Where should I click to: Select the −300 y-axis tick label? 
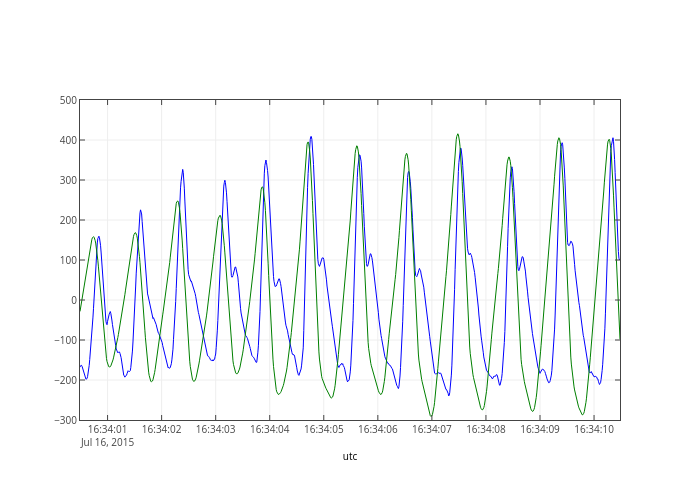click(66, 420)
